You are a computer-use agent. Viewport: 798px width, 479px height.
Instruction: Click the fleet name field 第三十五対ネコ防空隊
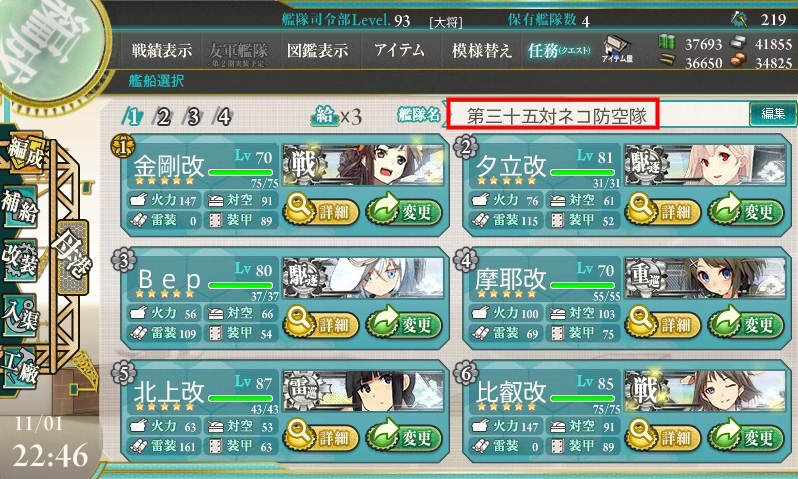pos(553,114)
